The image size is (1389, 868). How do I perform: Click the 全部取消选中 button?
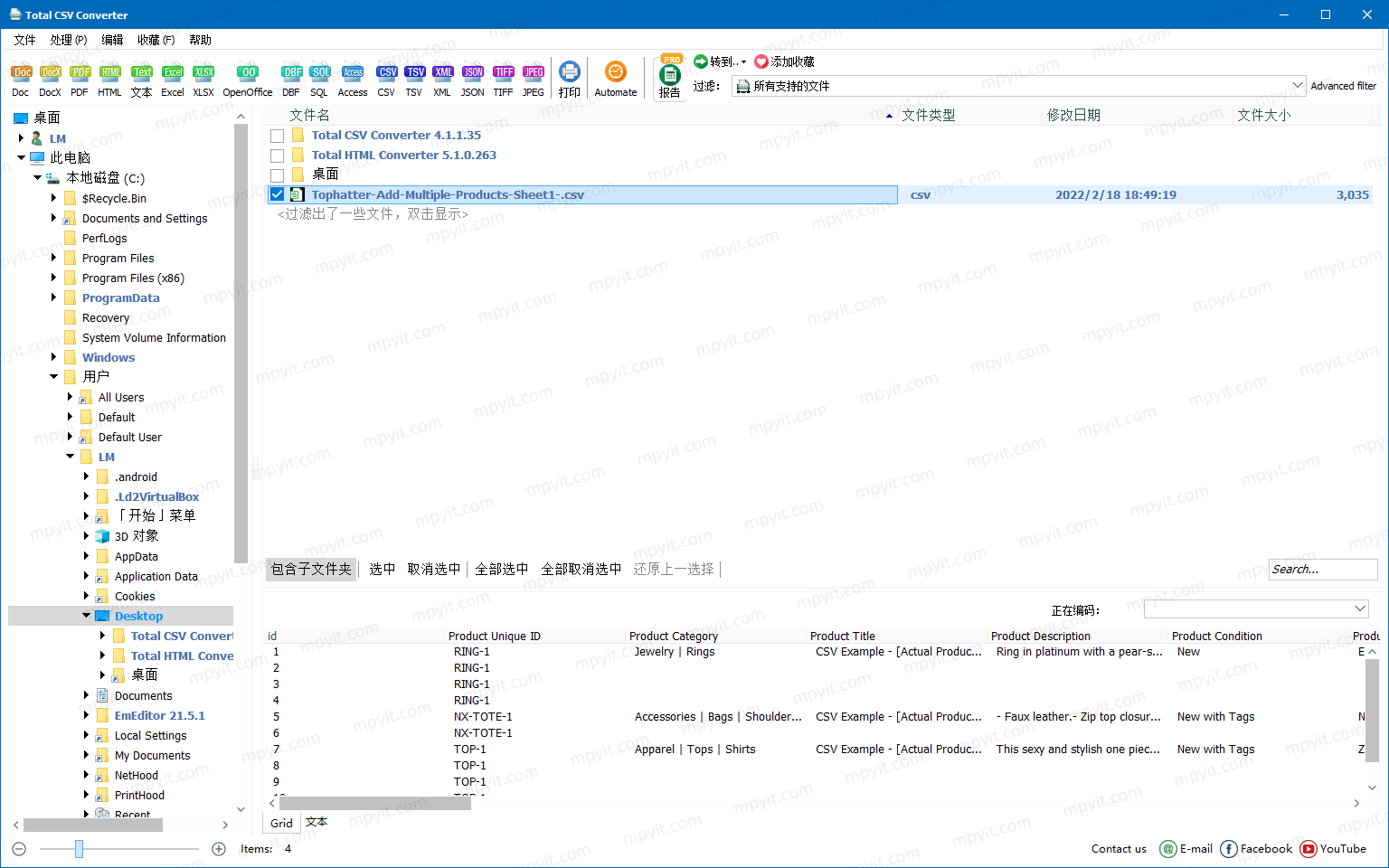(581, 569)
